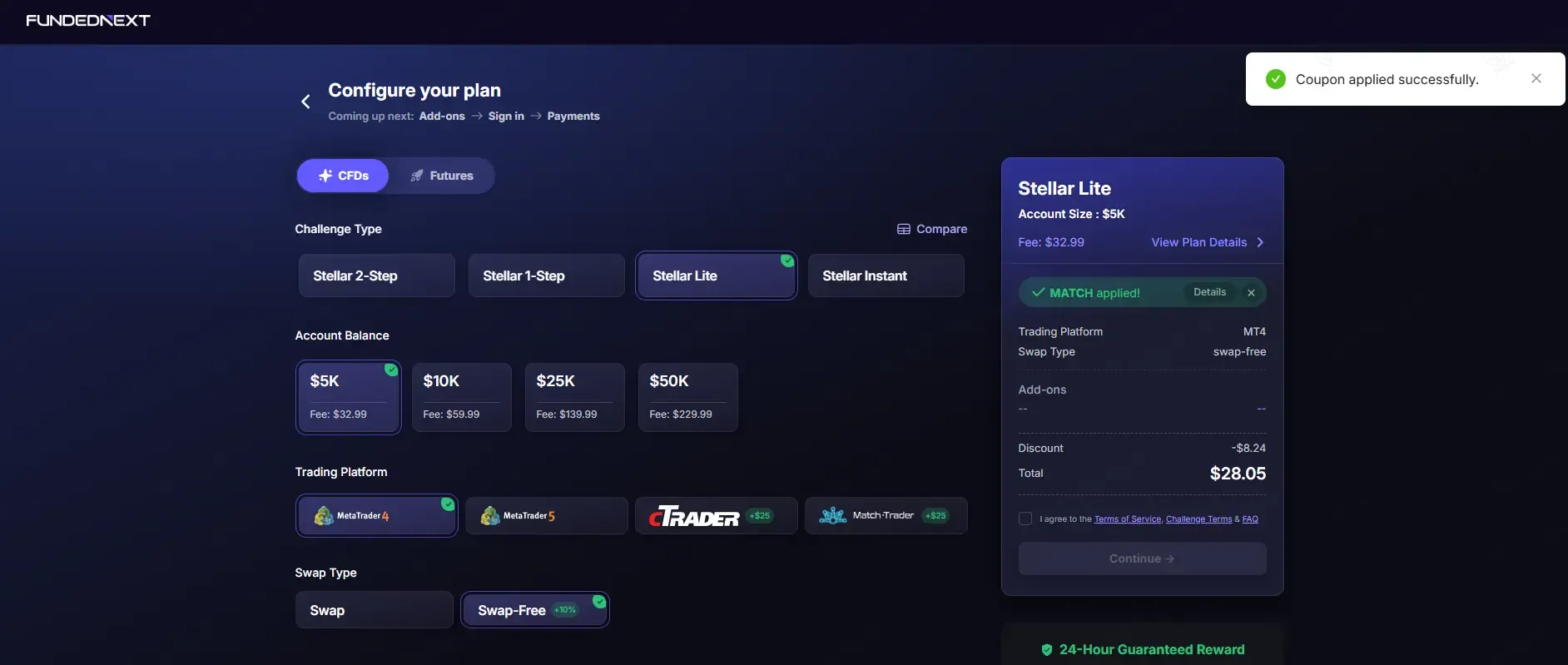
Task: Click the View Plan Details link
Action: [x=1199, y=242]
